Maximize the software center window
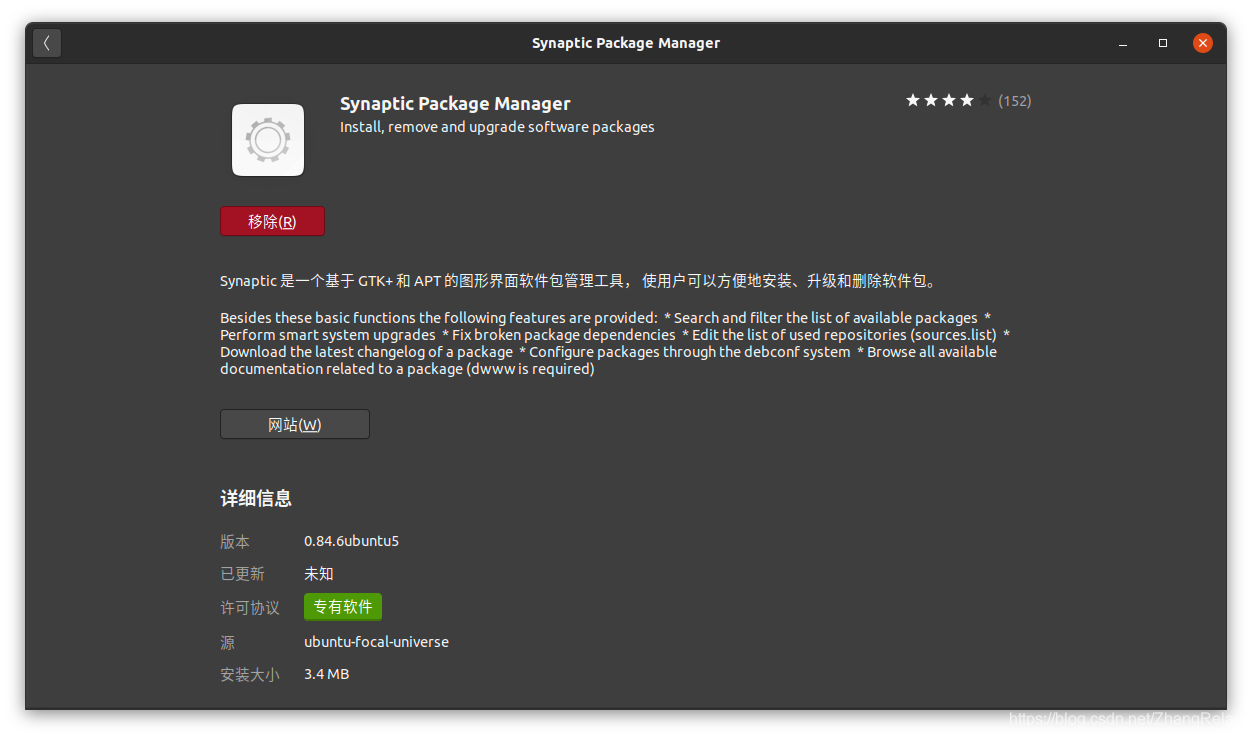The width and height of the screenshot is (1252, 738). [1163, 43]
